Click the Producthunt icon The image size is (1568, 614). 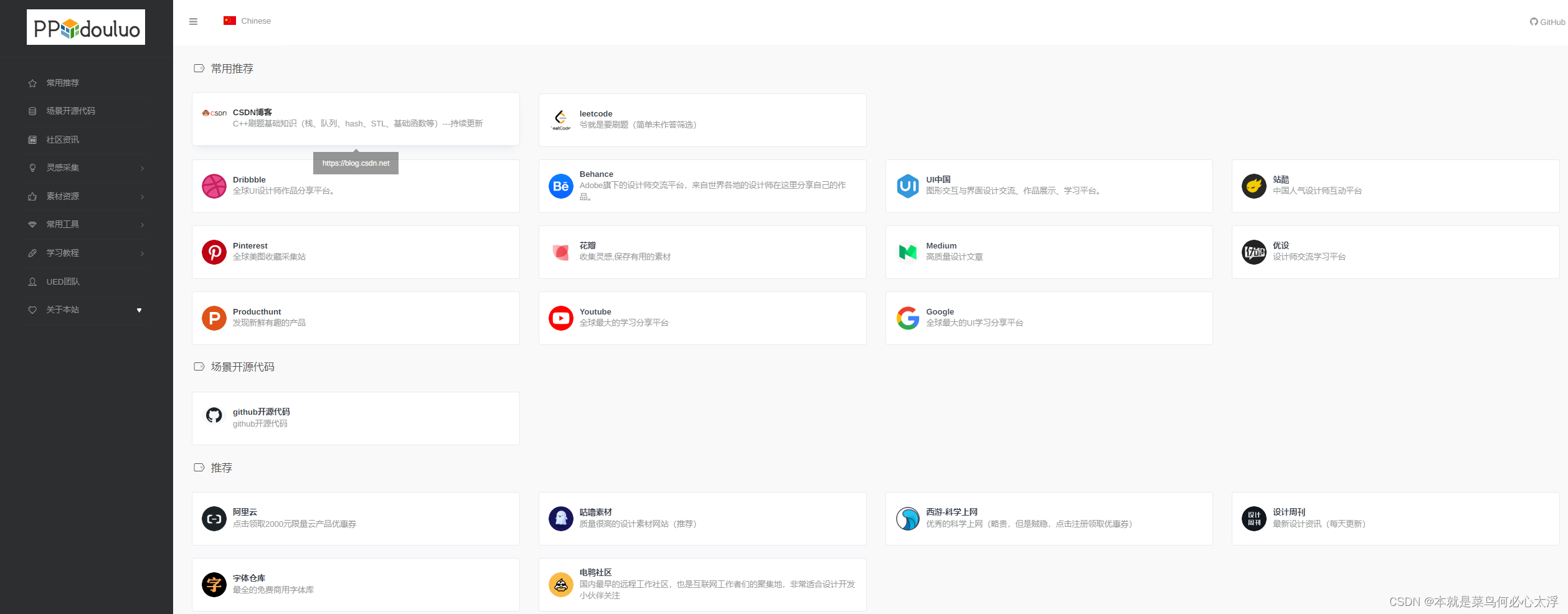coord(214,318)
